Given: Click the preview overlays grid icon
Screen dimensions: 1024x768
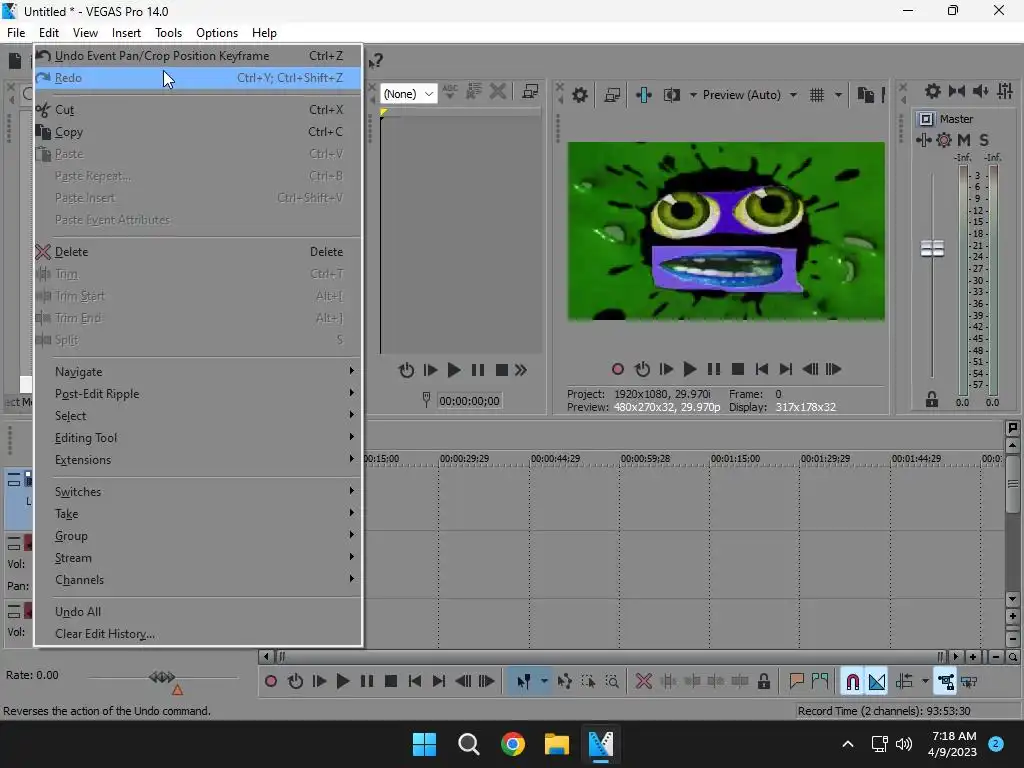Looking at the screenshot, I should tap(817, 95).
